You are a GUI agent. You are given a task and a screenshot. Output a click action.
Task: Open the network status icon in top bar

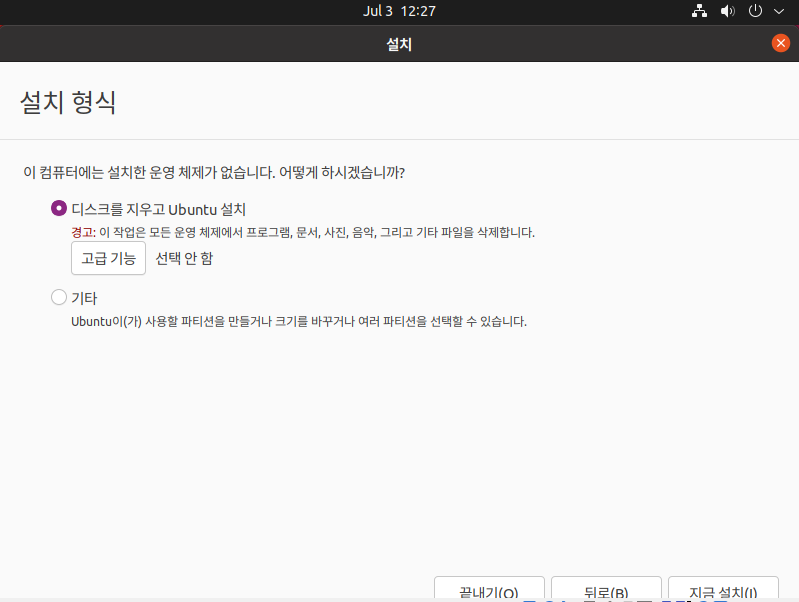(699, 11)
